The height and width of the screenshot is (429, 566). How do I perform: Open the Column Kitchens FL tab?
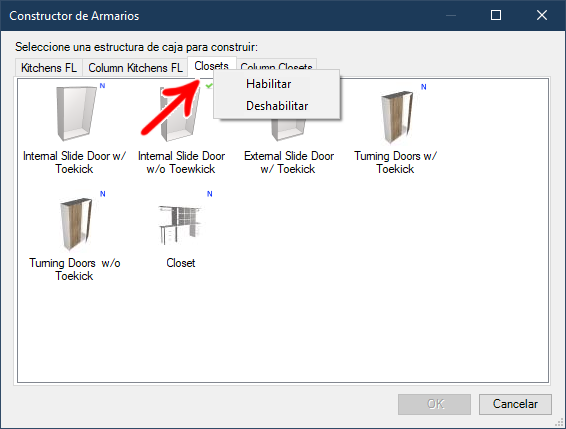135,68
